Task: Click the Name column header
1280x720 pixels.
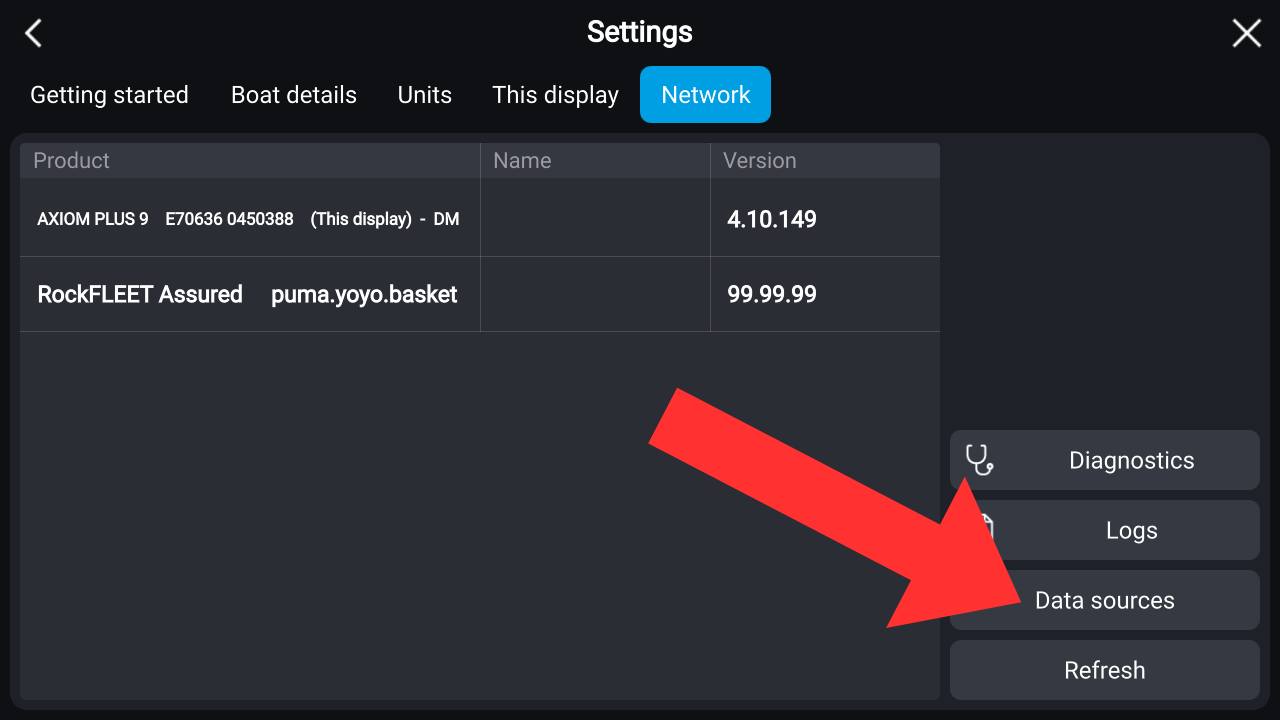Action: 522,161
